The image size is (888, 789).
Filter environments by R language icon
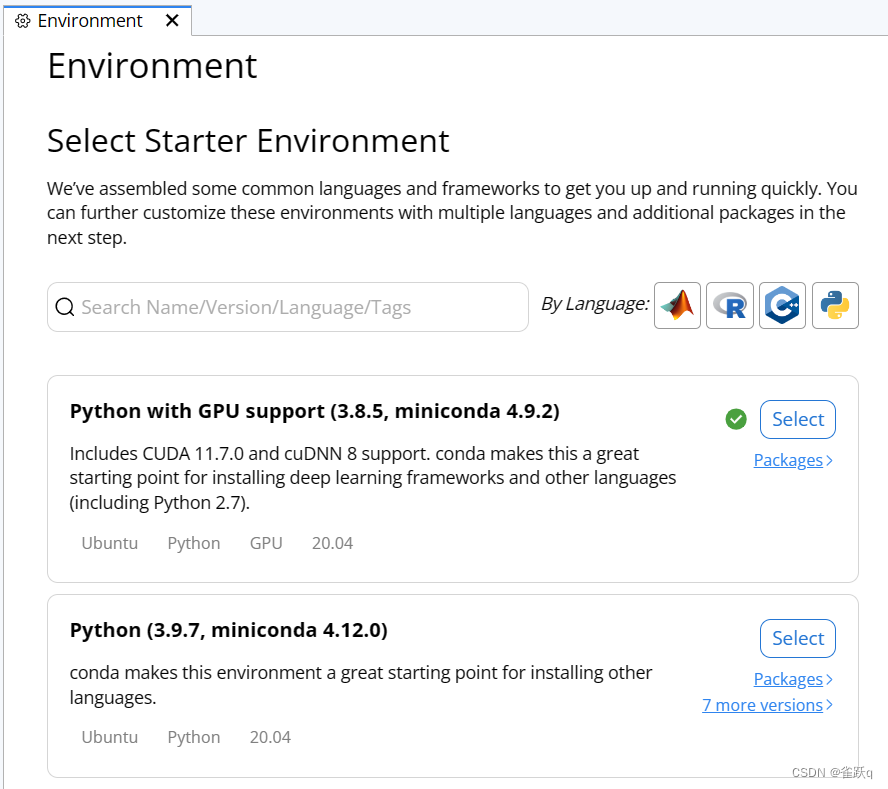730,305
